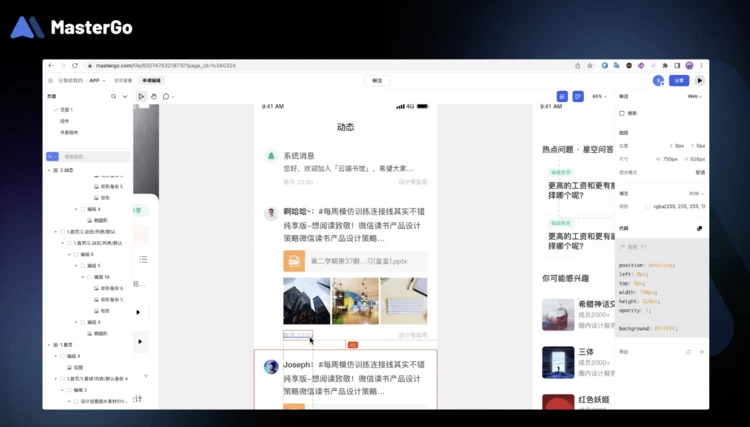Screen dimensions: 750x427
Task: Open the APP breadcrumb menu
Action: pos(97,80)
